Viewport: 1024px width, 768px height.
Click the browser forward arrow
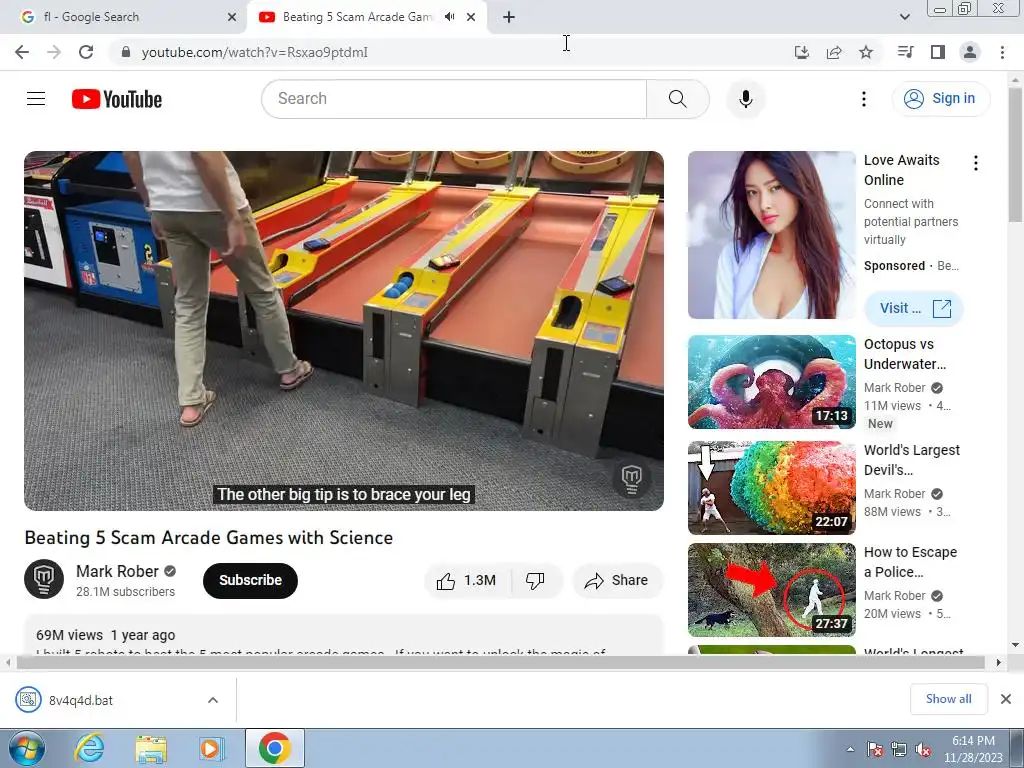[54, 52]
